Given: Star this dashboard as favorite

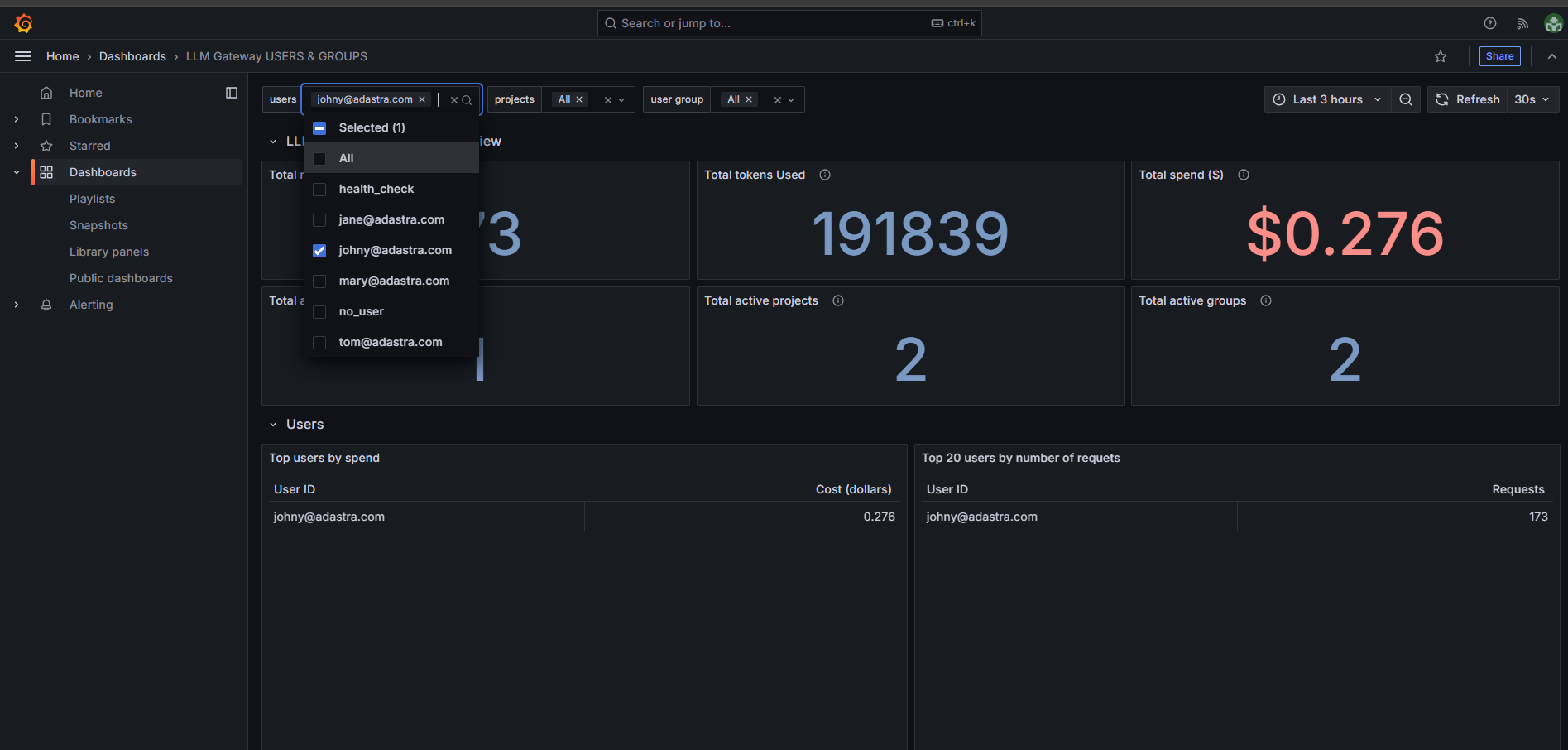Looking at the screenshot, I should point(1441,56).
